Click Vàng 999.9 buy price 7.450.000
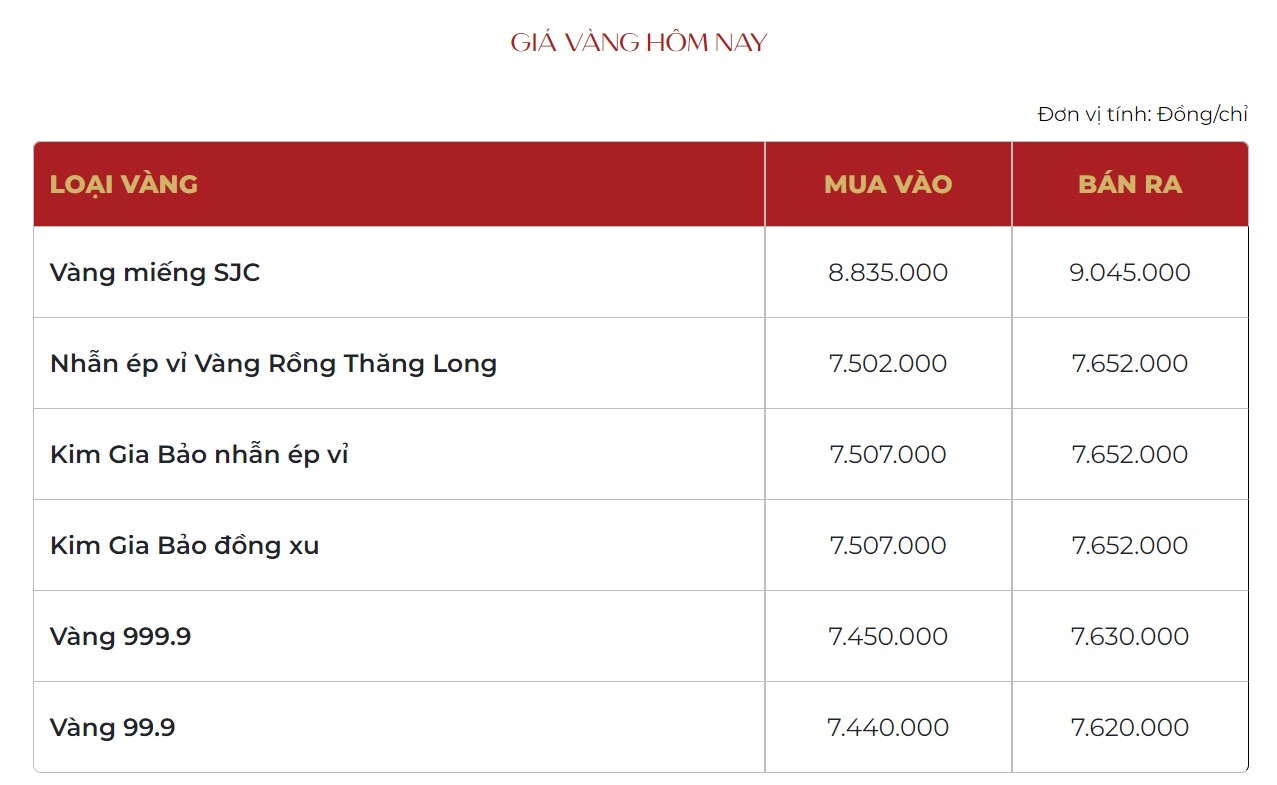Screen dimensions: 1277x785 pos(888,637)
